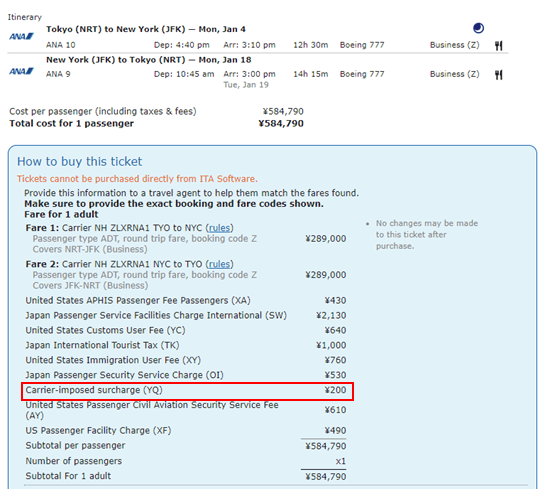Click arrival time 'Arr: 3:00 pm'
This screenshot has height=489, width=540.
coord(249,74)
